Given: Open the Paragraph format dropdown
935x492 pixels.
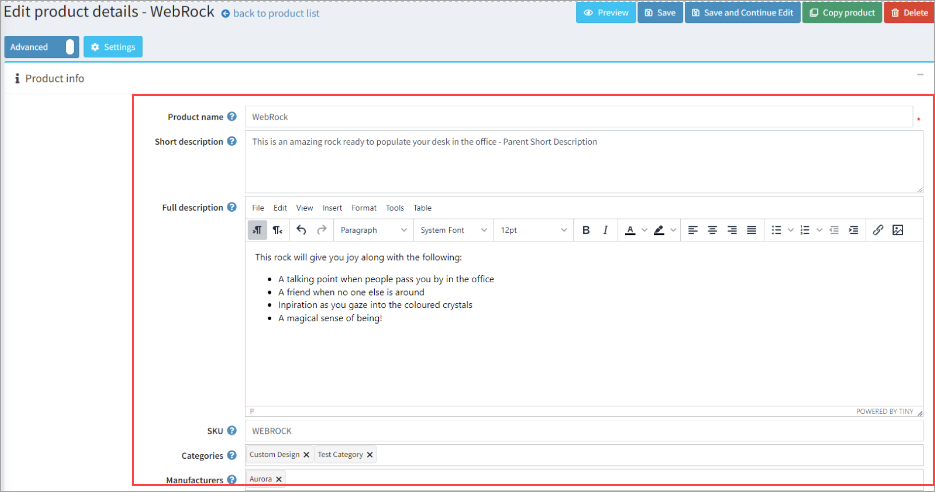Looking at the screenshot, I should (373, 230).
